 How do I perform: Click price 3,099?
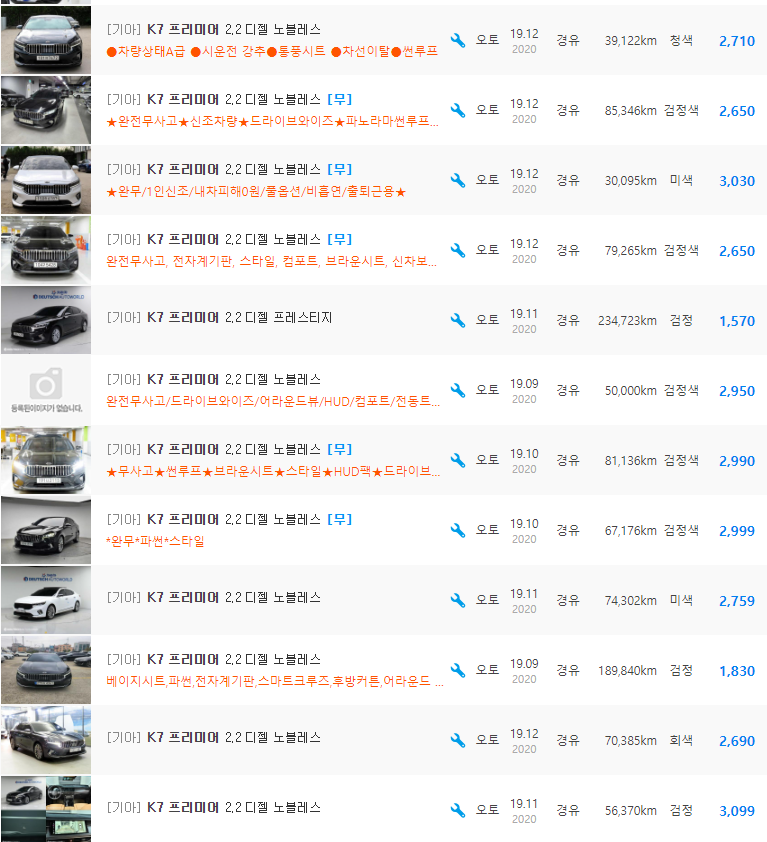click(x=737, y=811)
